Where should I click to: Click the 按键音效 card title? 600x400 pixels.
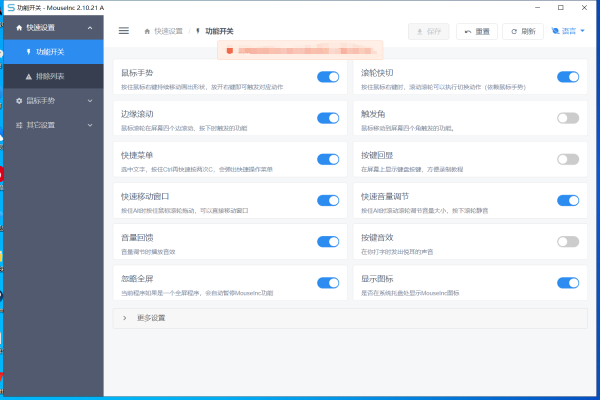tap(377, 238)
